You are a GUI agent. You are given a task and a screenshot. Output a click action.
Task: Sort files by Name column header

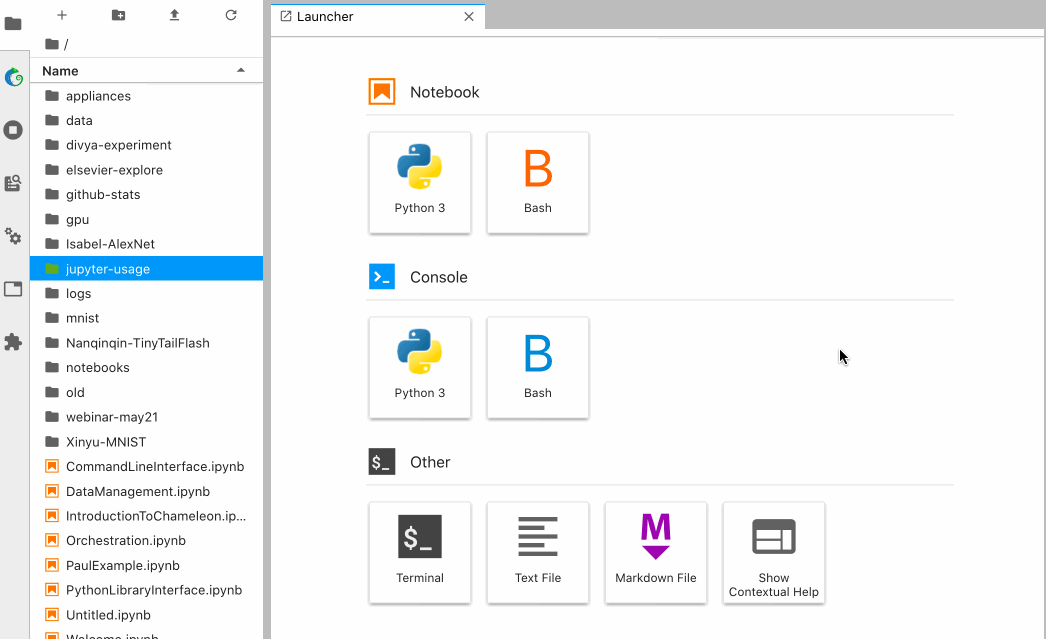click(x=146, y=71)
